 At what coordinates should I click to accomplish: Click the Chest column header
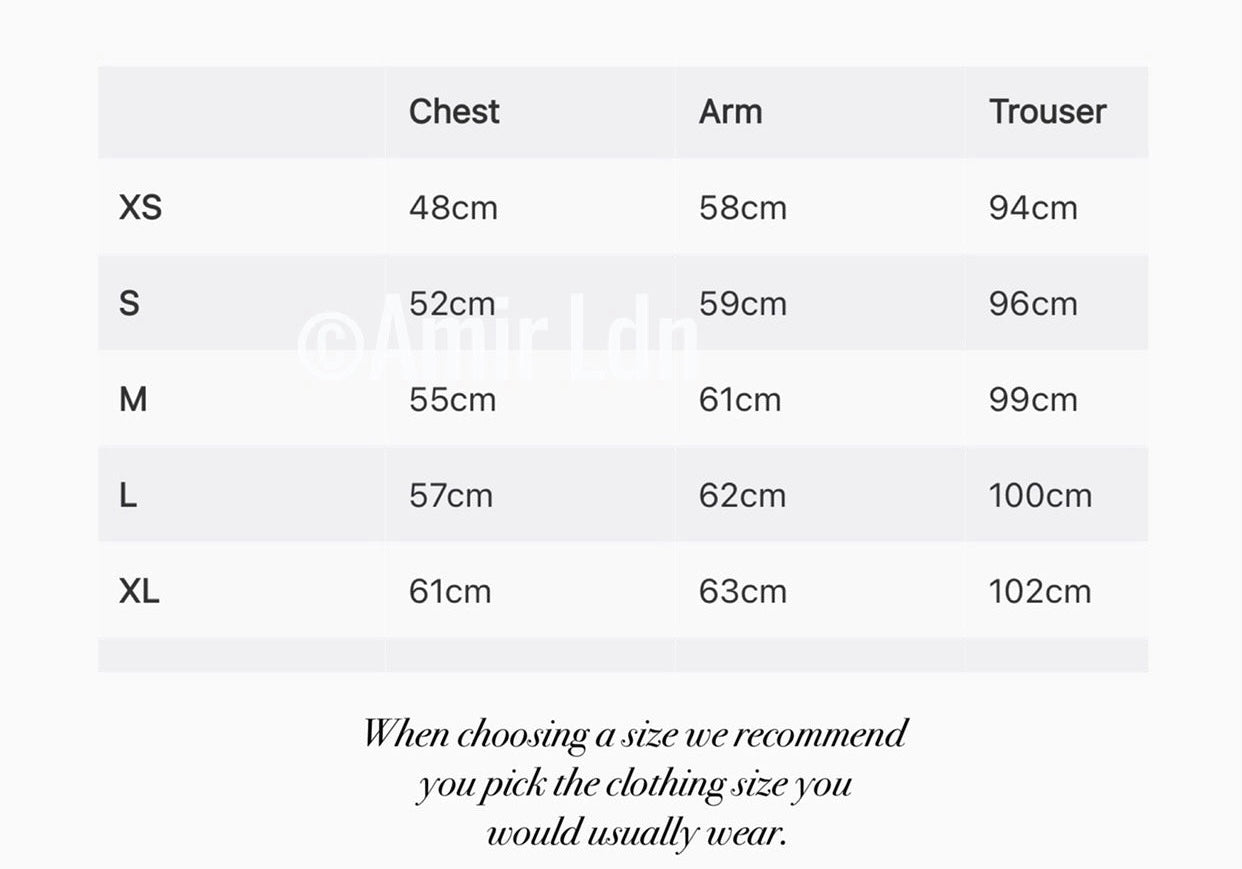click(x=454, y=111)
